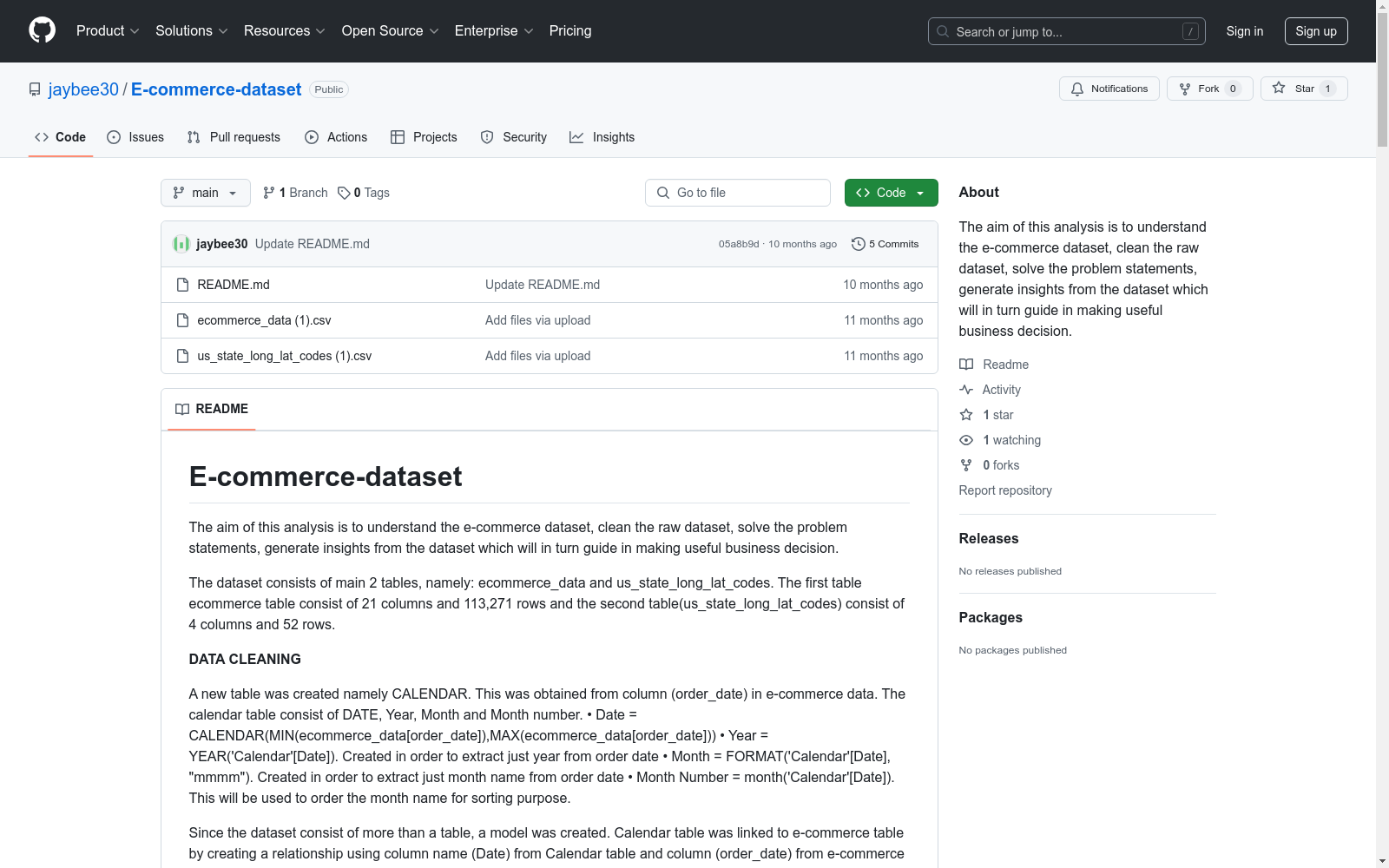Image resolution: width=1389 pixels, height=868 pixels.
Task: Click the Go to file search icon
Action: pos(663,193)
